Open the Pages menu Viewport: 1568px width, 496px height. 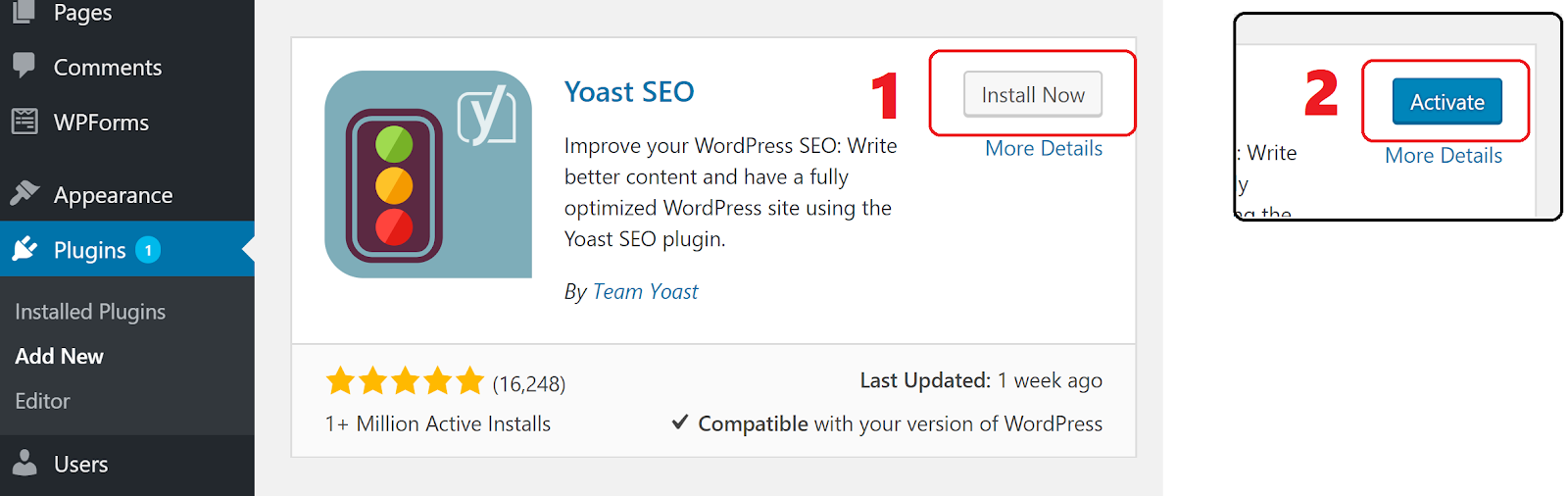[82, 13]
